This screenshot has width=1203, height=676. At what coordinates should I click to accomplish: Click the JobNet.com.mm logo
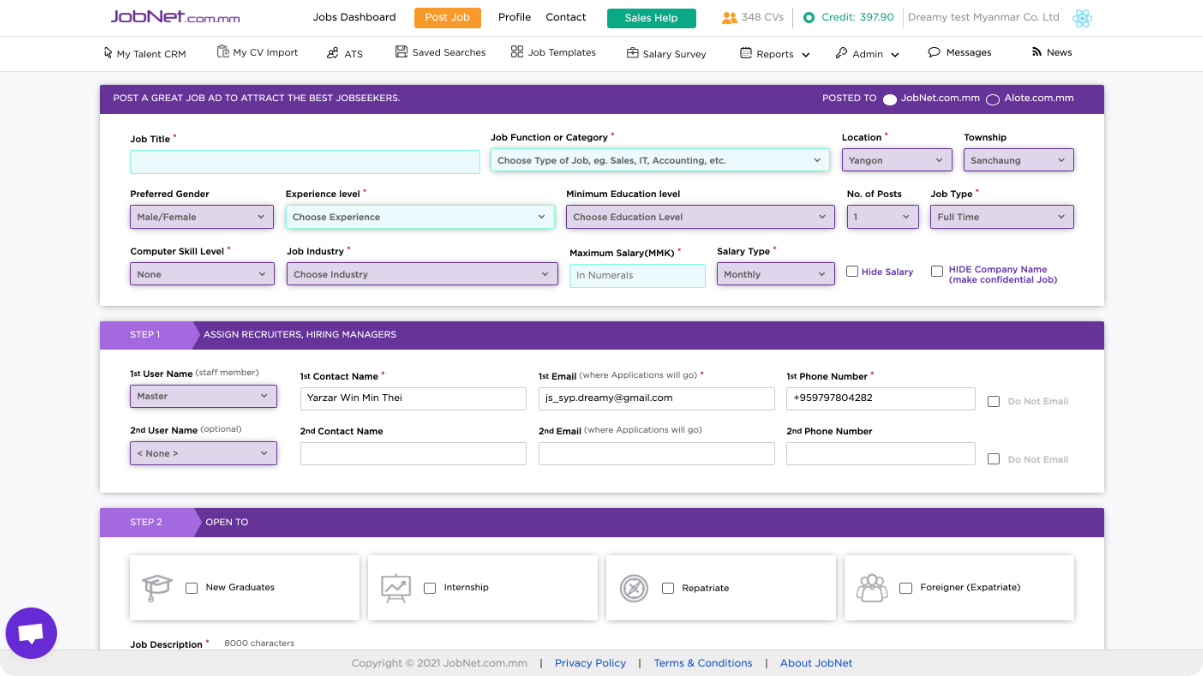point(175,17)
